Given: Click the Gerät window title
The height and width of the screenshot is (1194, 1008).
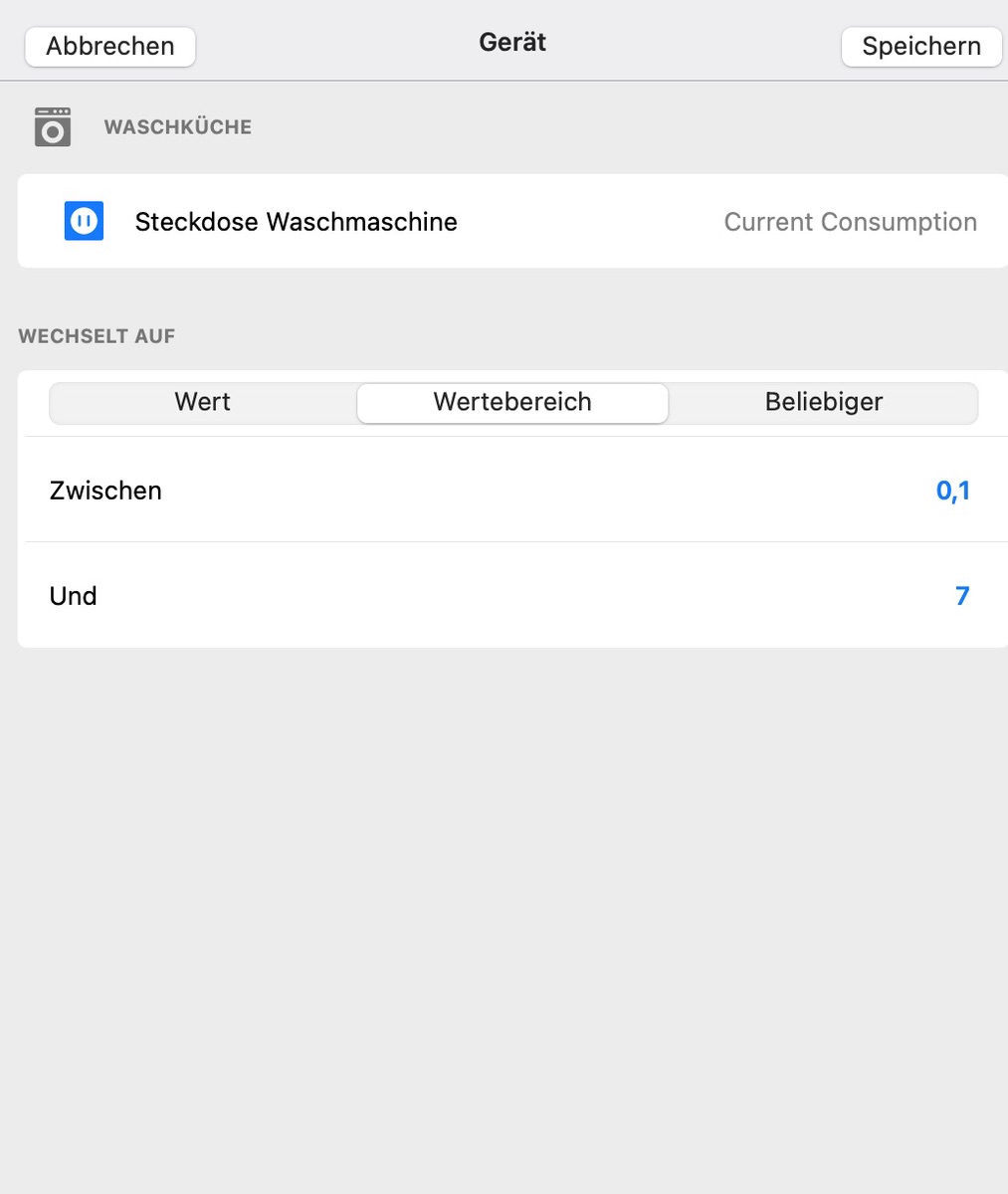Looking at the screenshot, I should [512, 43].
